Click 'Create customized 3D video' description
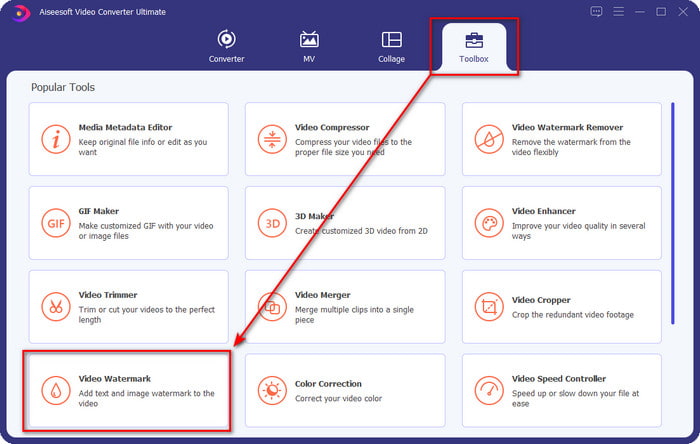The height and width of the screenshot is (444, 700). point(361,231)
